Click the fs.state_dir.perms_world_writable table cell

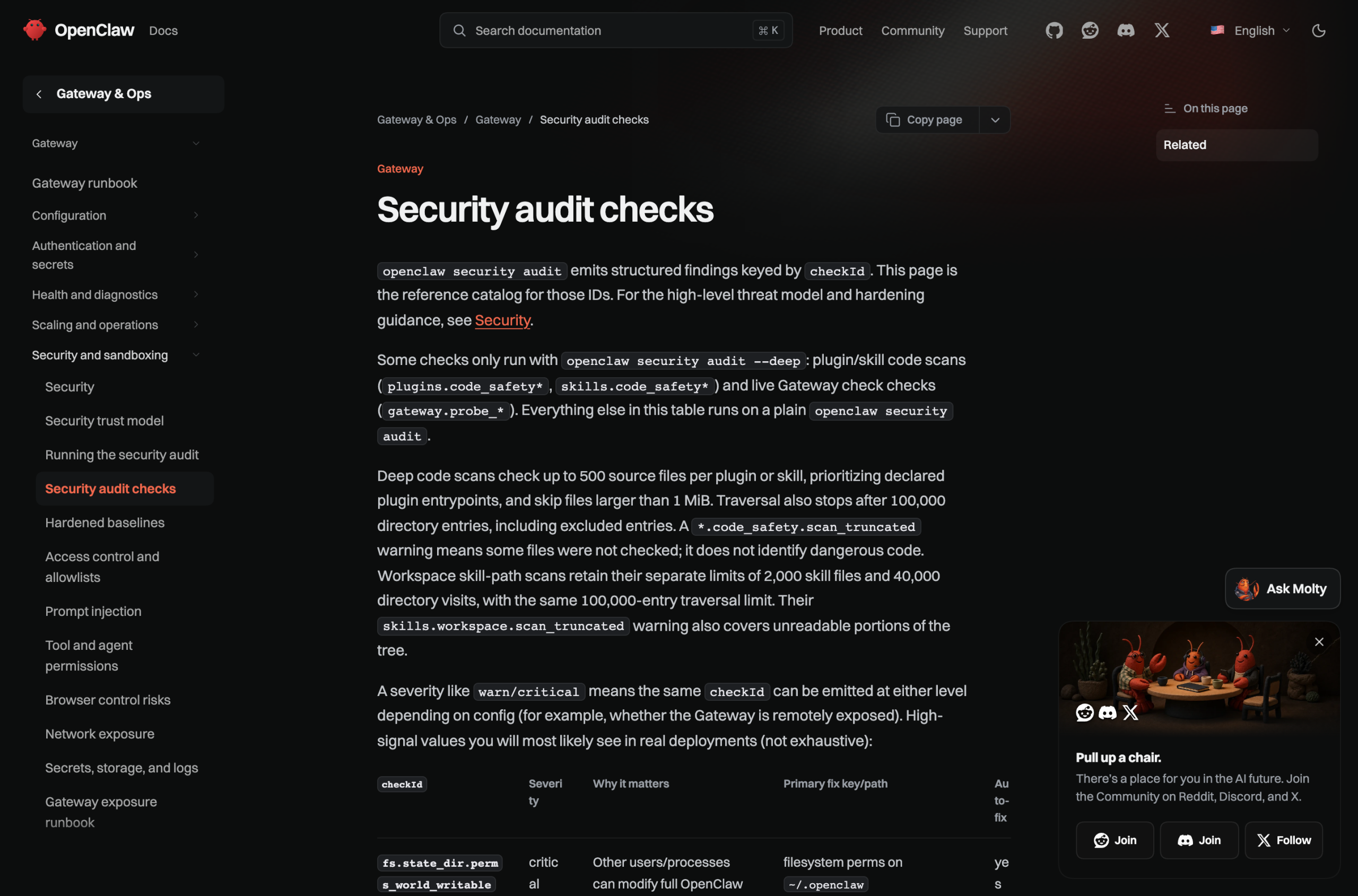coord(439,873)
